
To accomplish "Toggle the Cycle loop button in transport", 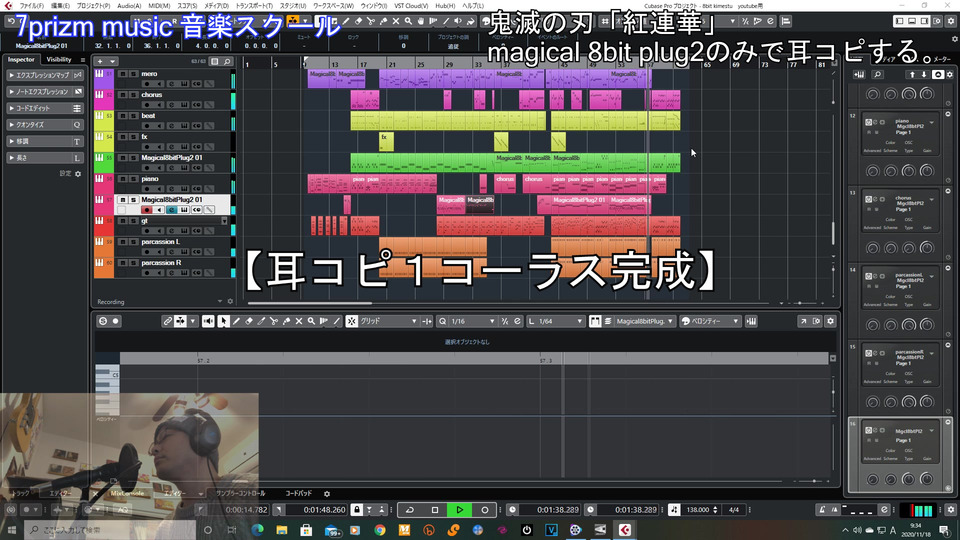I will 410,509.
